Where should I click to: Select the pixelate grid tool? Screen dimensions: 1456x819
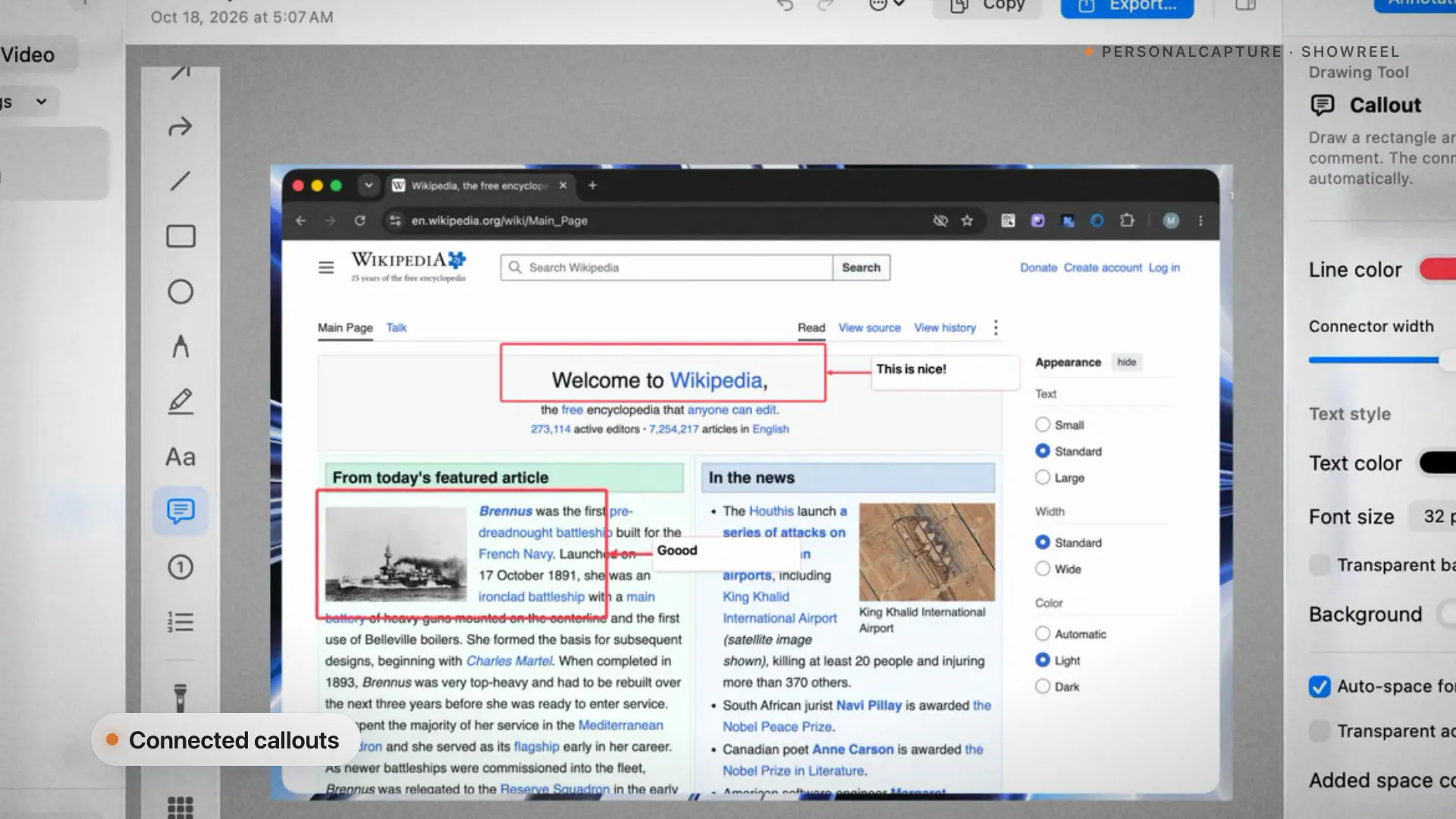[180, 807]
